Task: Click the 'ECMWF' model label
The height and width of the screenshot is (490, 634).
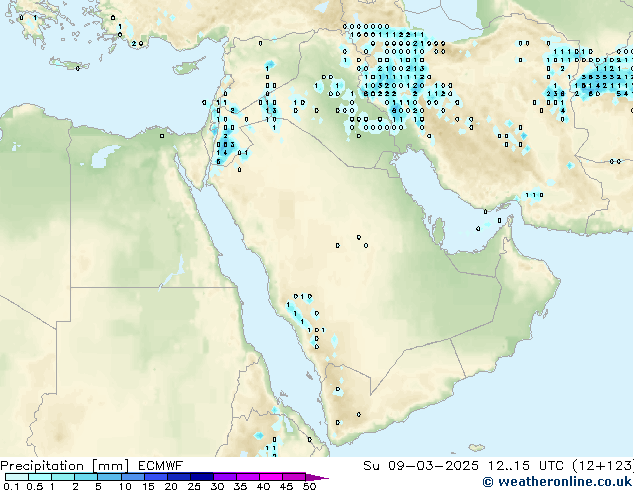Action: click(x=160, y=466)
